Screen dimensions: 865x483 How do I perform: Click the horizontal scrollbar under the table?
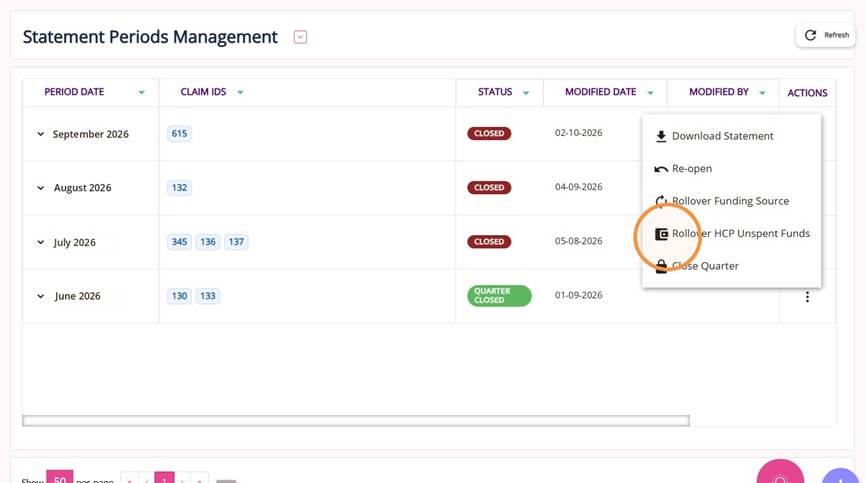pyautogui.click(x=356, y=421)
